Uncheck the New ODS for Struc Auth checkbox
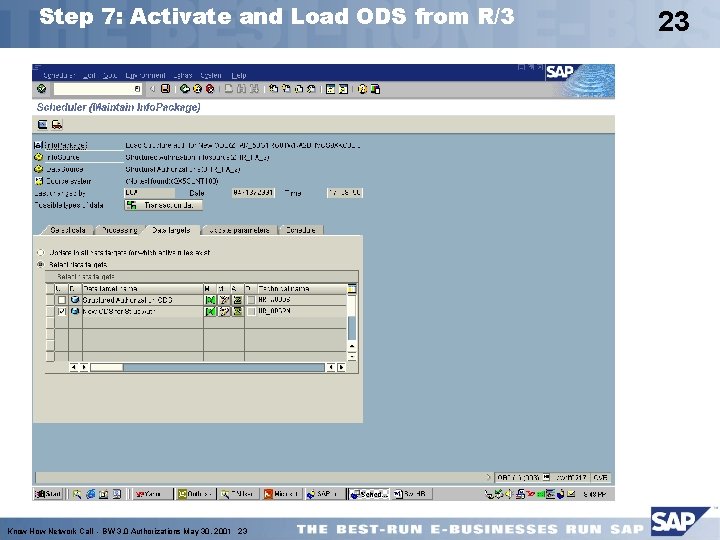 coord(62,311)
